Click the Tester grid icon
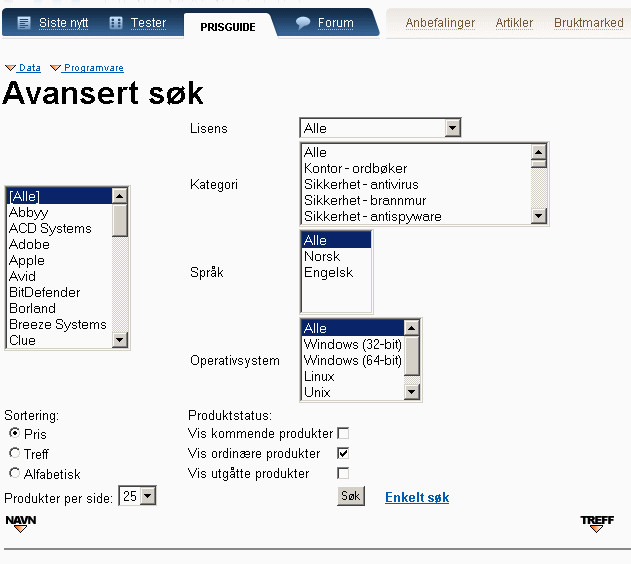The height and width of the screenshot is (564, 631). point(116,23)
